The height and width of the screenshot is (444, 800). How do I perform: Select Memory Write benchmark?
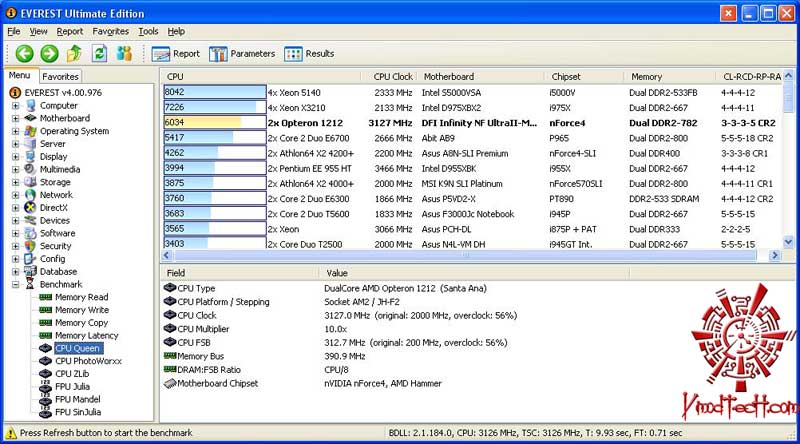click(x=82, y=310)
